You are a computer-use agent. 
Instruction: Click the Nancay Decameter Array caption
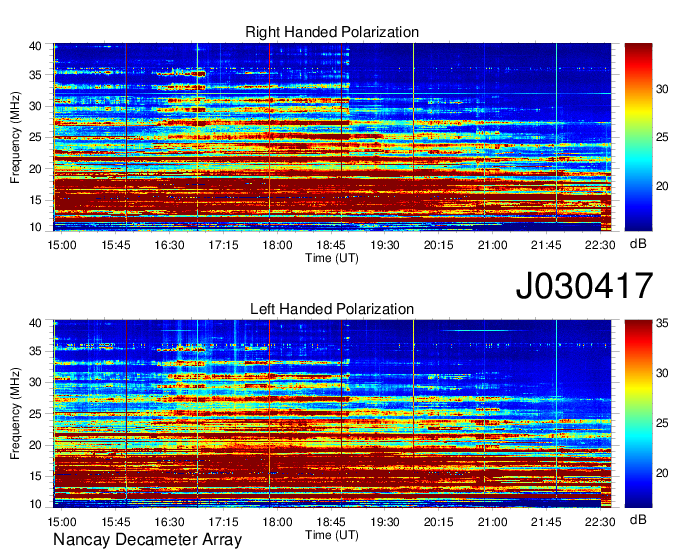tap(147, 540)
